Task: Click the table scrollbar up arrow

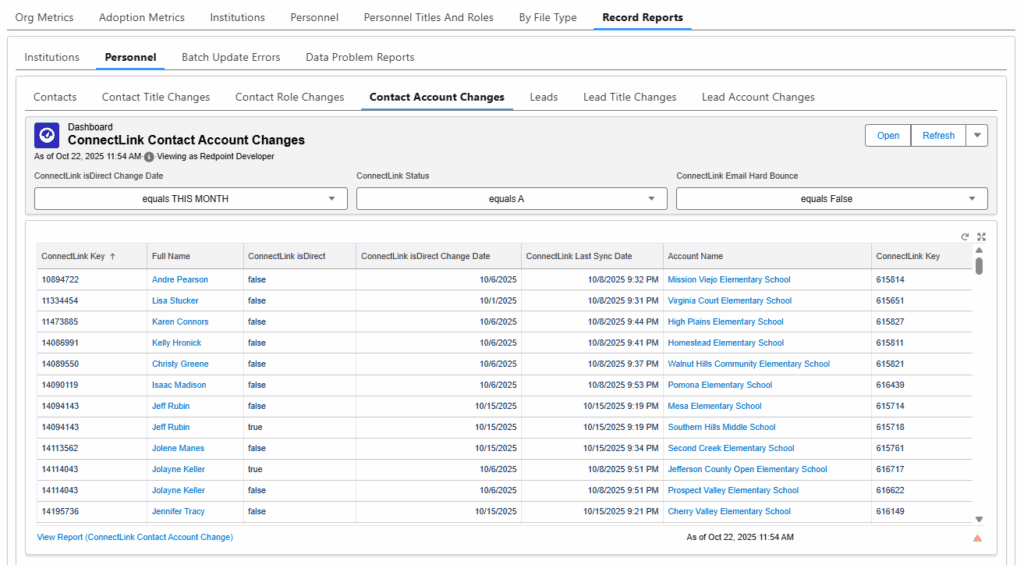Action: [x=979, y=251]
